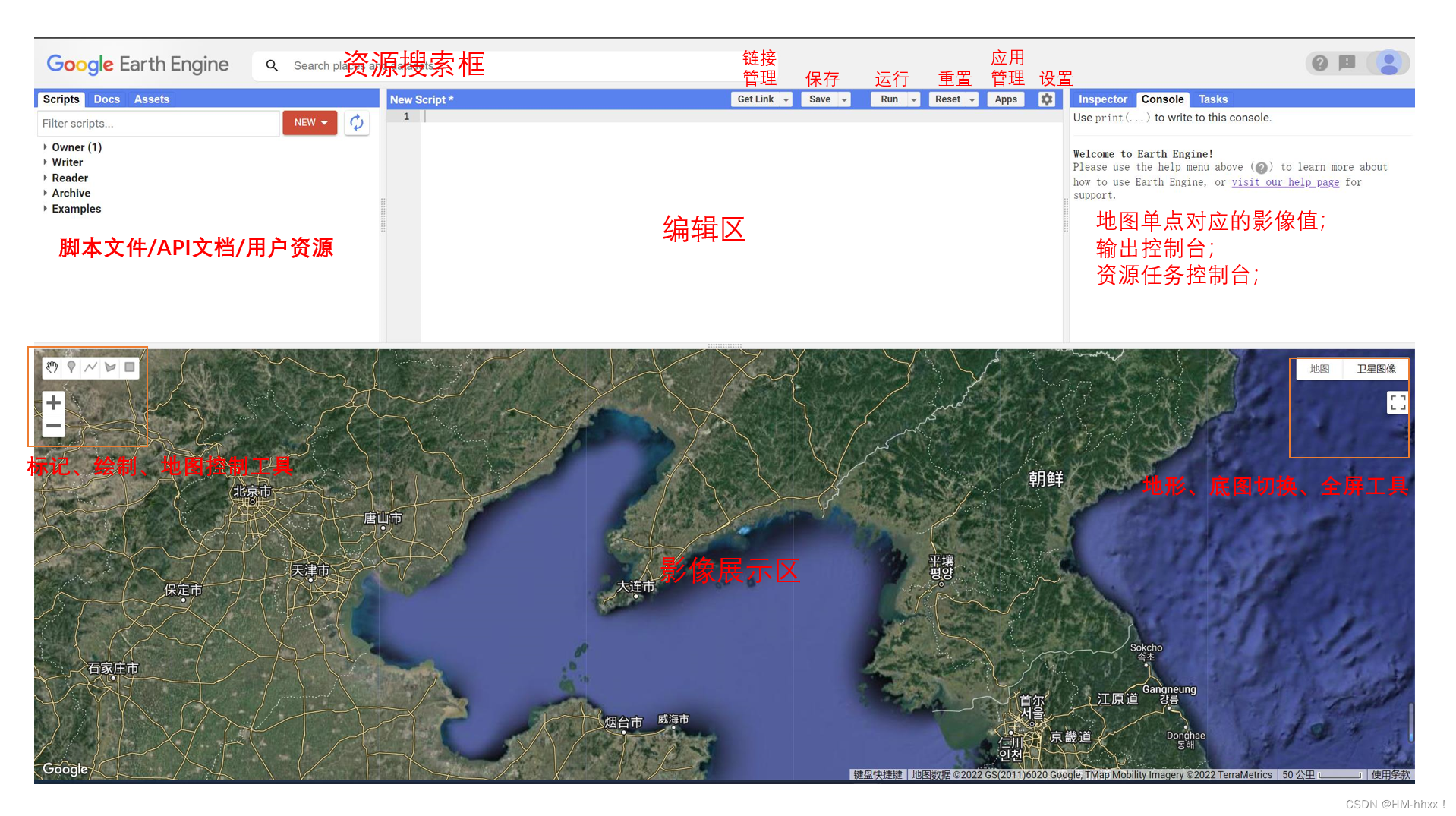Screen dimensions: 1456x816
Task: Click the Google logo on the map
Action: 65,769
